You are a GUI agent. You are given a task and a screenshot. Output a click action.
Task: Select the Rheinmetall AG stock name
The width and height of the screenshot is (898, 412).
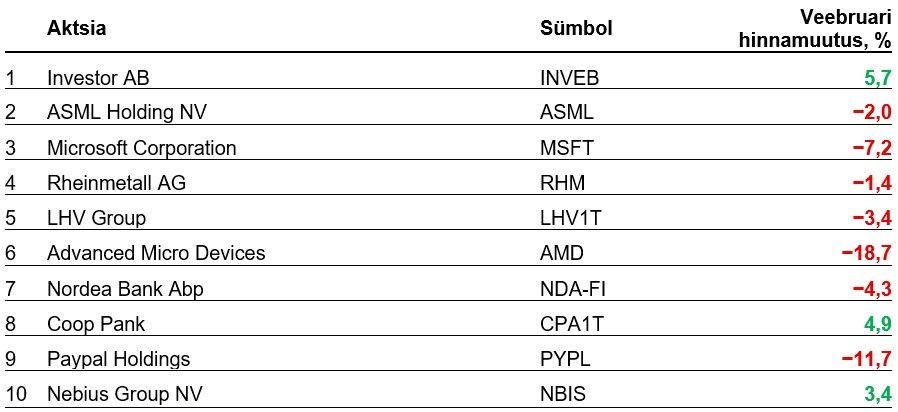116,183
